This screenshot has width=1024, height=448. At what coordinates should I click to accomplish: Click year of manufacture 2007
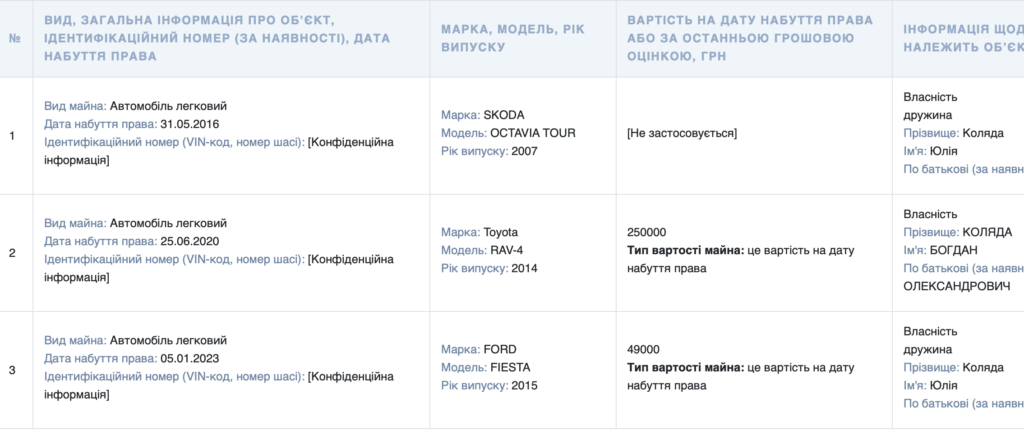click(x=524, y=152)
